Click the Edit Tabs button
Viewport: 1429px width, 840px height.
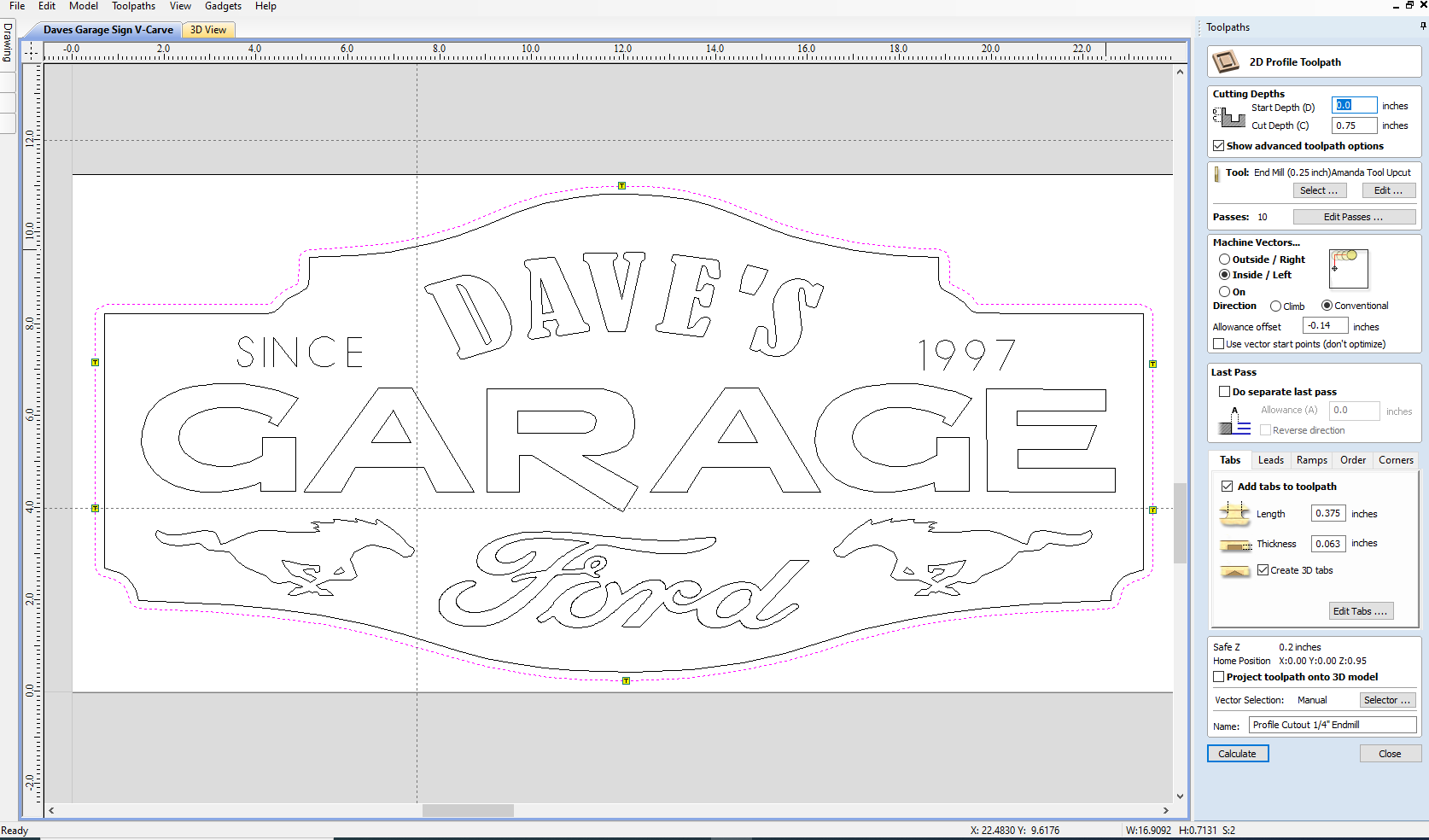click(1361, 611)
